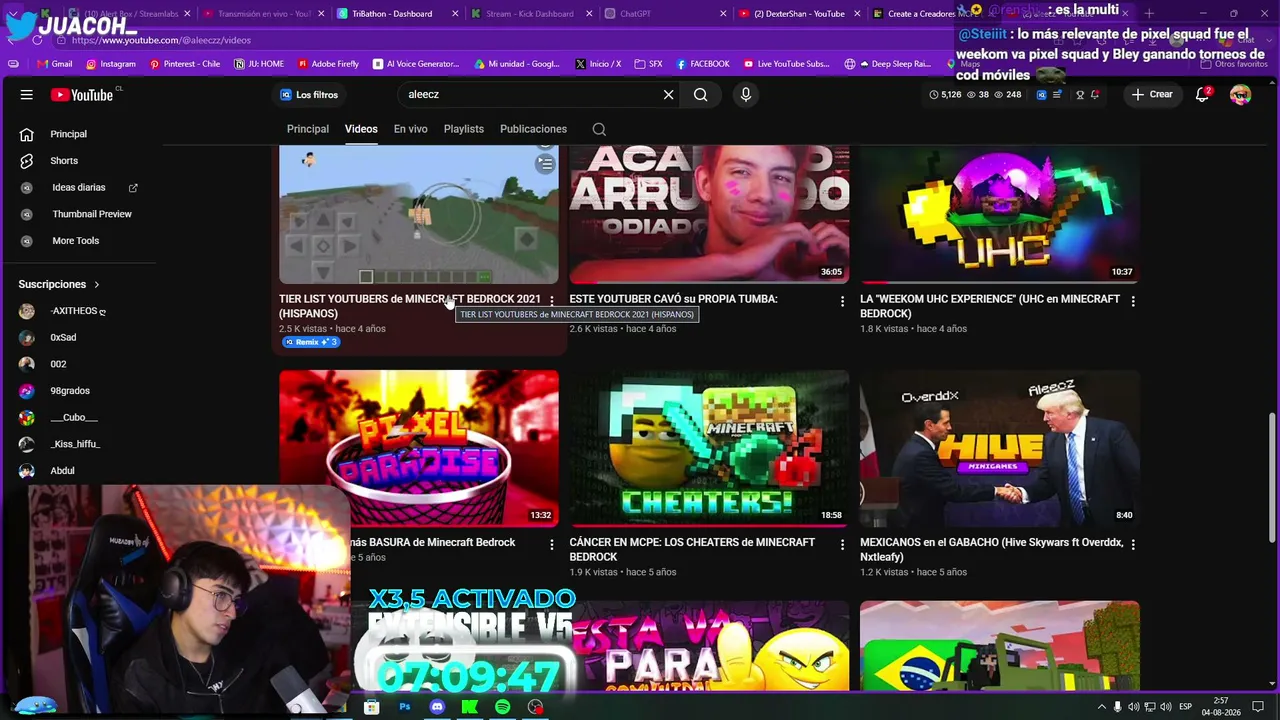This screenshot has height=720, width=1280.
Task: Play the ESTE YOUTUBER CAVÓ video thumbnail
Action: click(x=709, y=214)
